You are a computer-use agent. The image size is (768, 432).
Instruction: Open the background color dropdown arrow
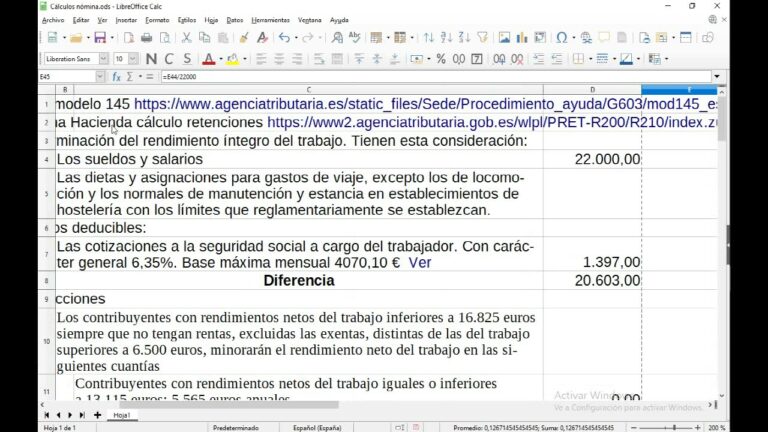(x=245, y=59)
